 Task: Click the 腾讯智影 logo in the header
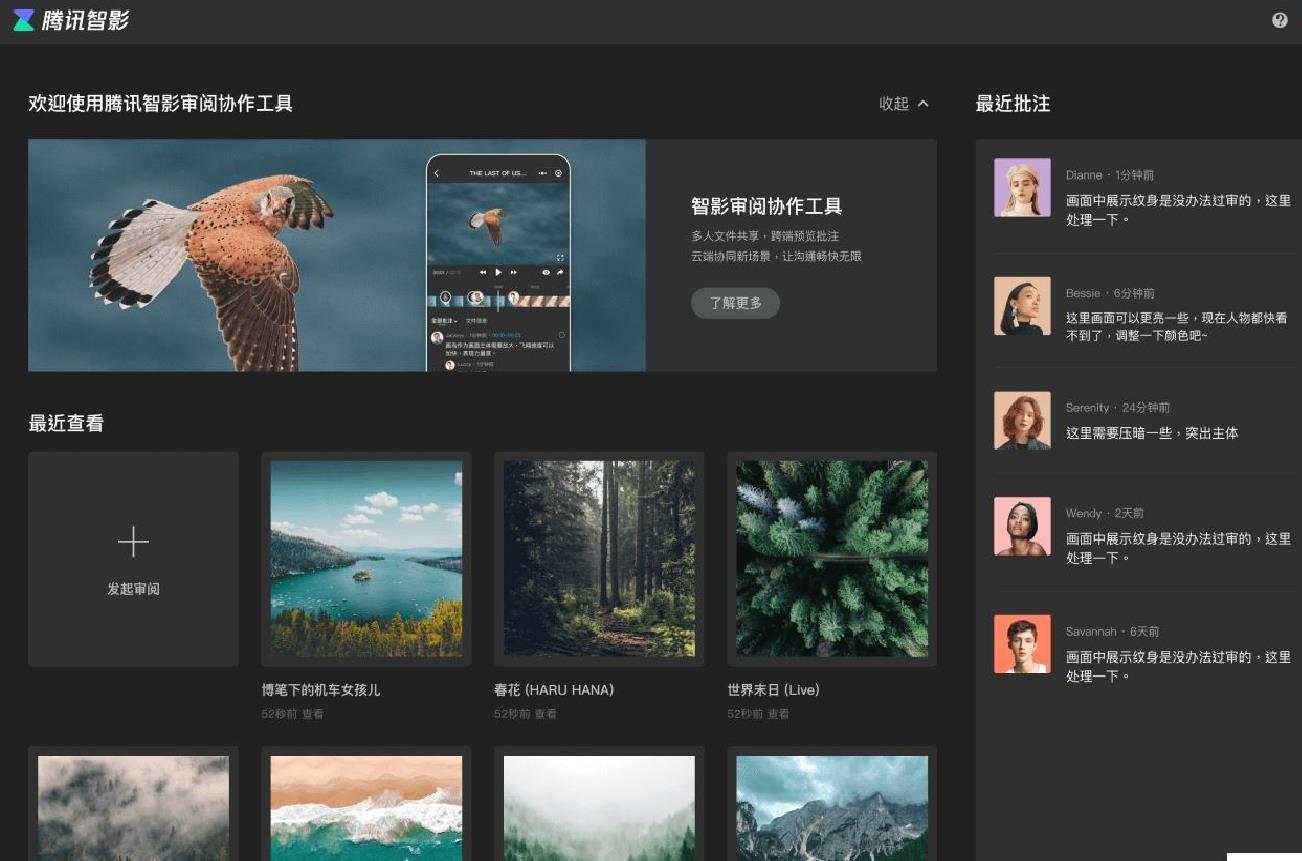pos(70,20)
